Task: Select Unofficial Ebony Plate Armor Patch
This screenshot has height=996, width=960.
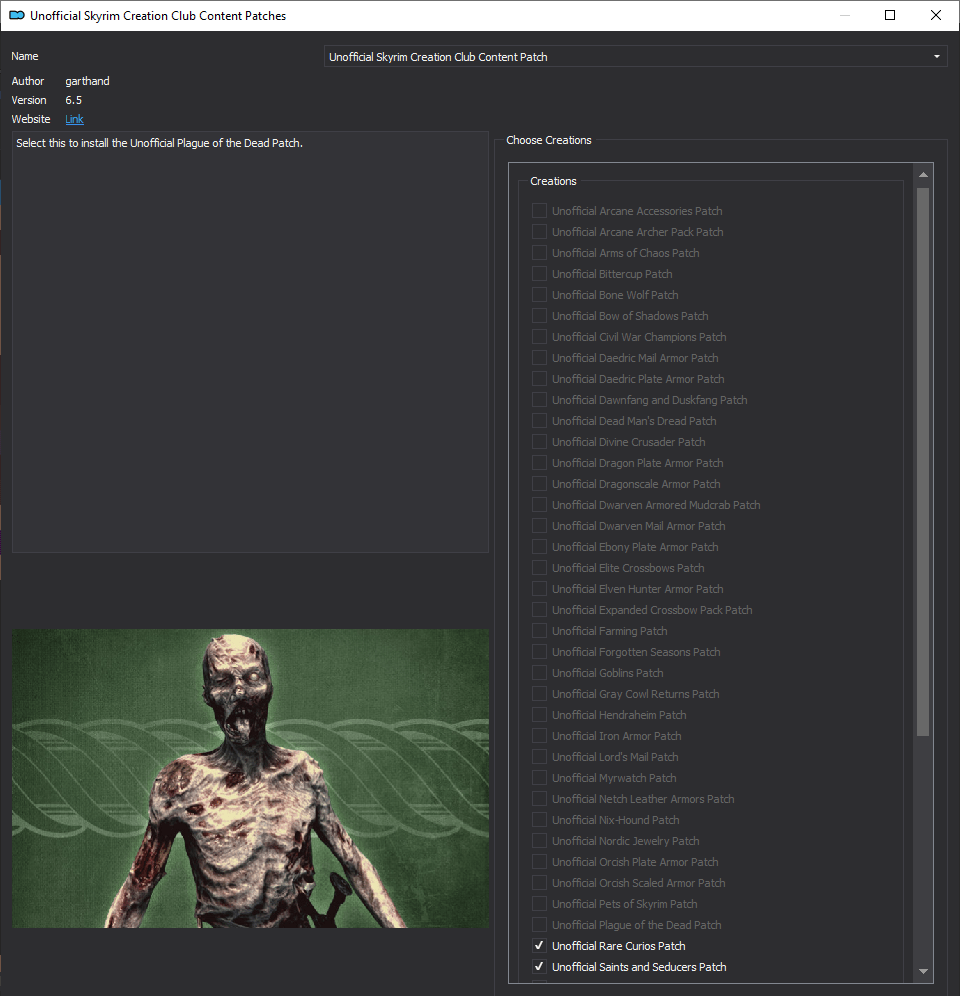Action: (539, 546)
